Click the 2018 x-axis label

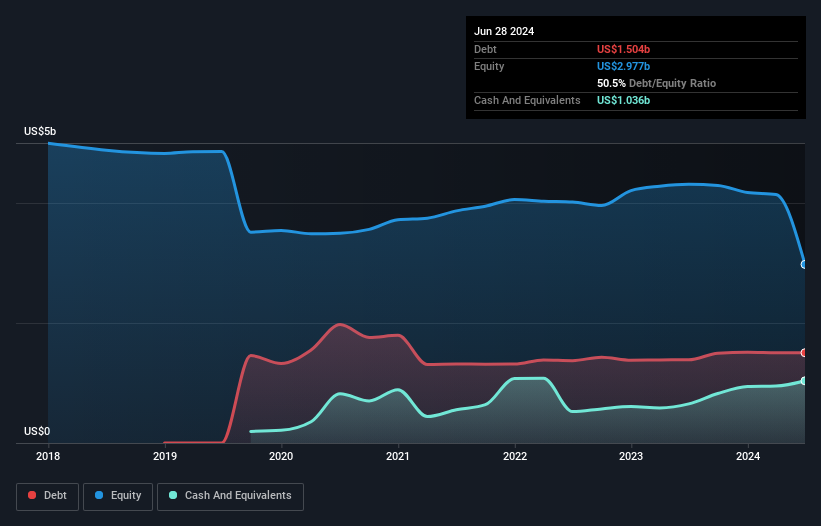point(48,456)
